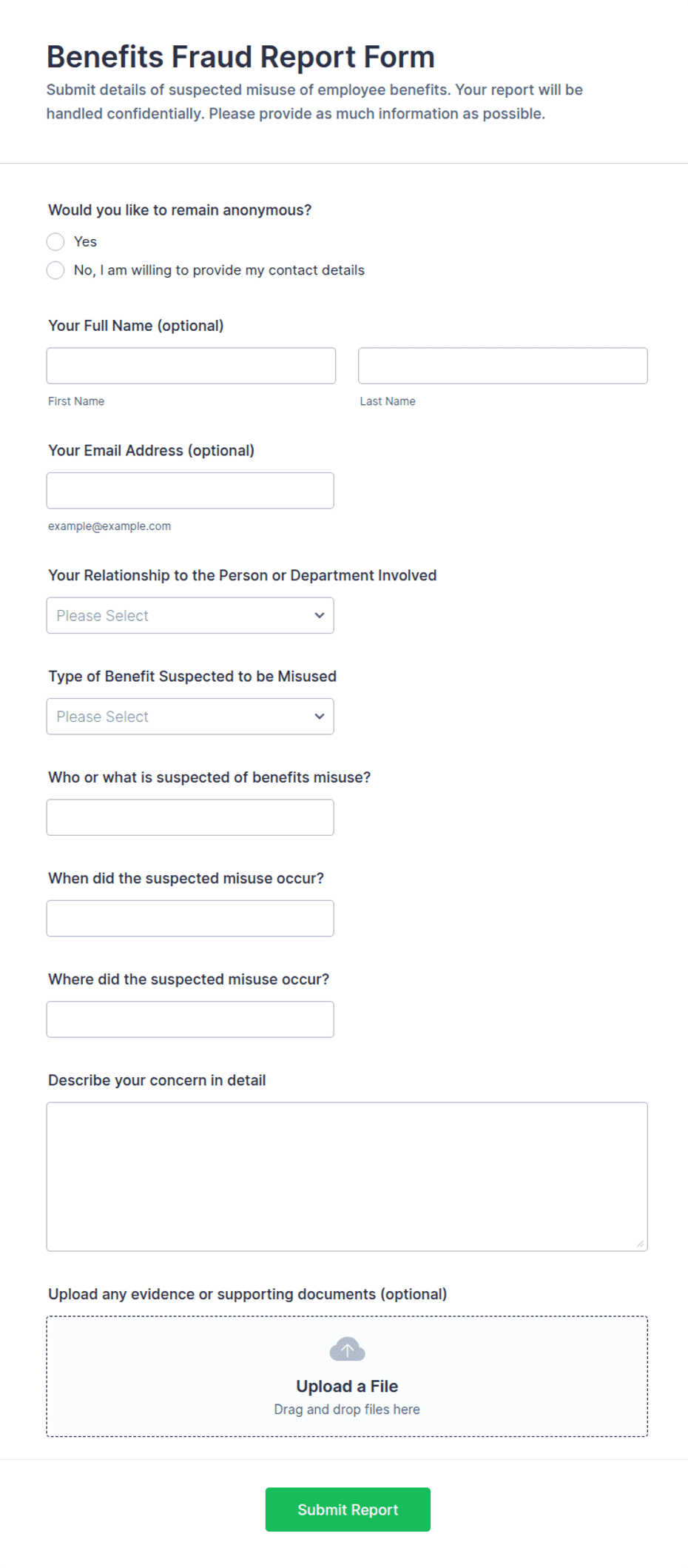Expand the Type of Benefit dropdown
This screenshot has width=688, height=1568.
(190, 717)
